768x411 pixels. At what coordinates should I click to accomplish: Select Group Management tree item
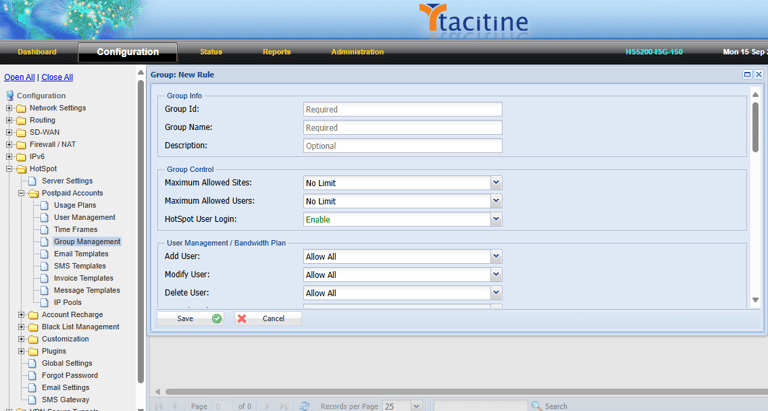[87, 242]
